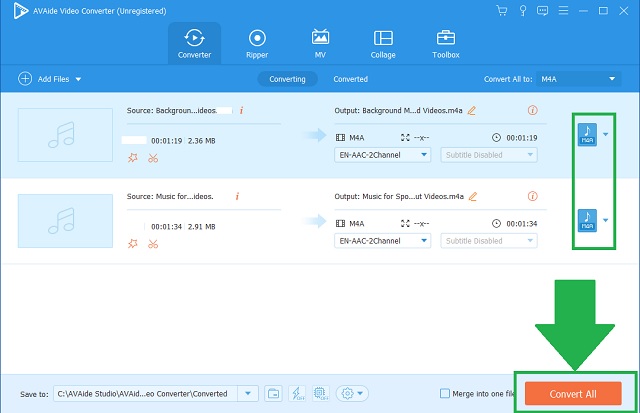Open audio track dropdown for Background file

pos(382,155)
